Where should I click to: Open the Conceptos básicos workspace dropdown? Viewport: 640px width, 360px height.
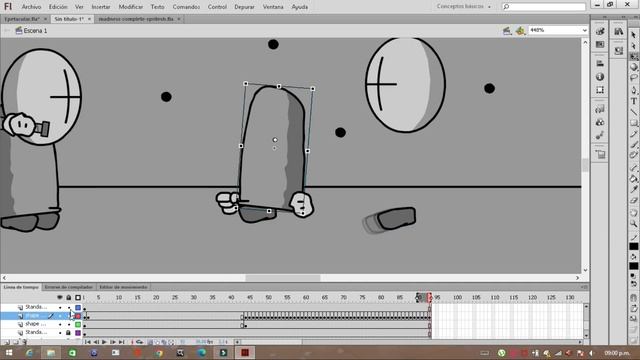pos(464,7)
